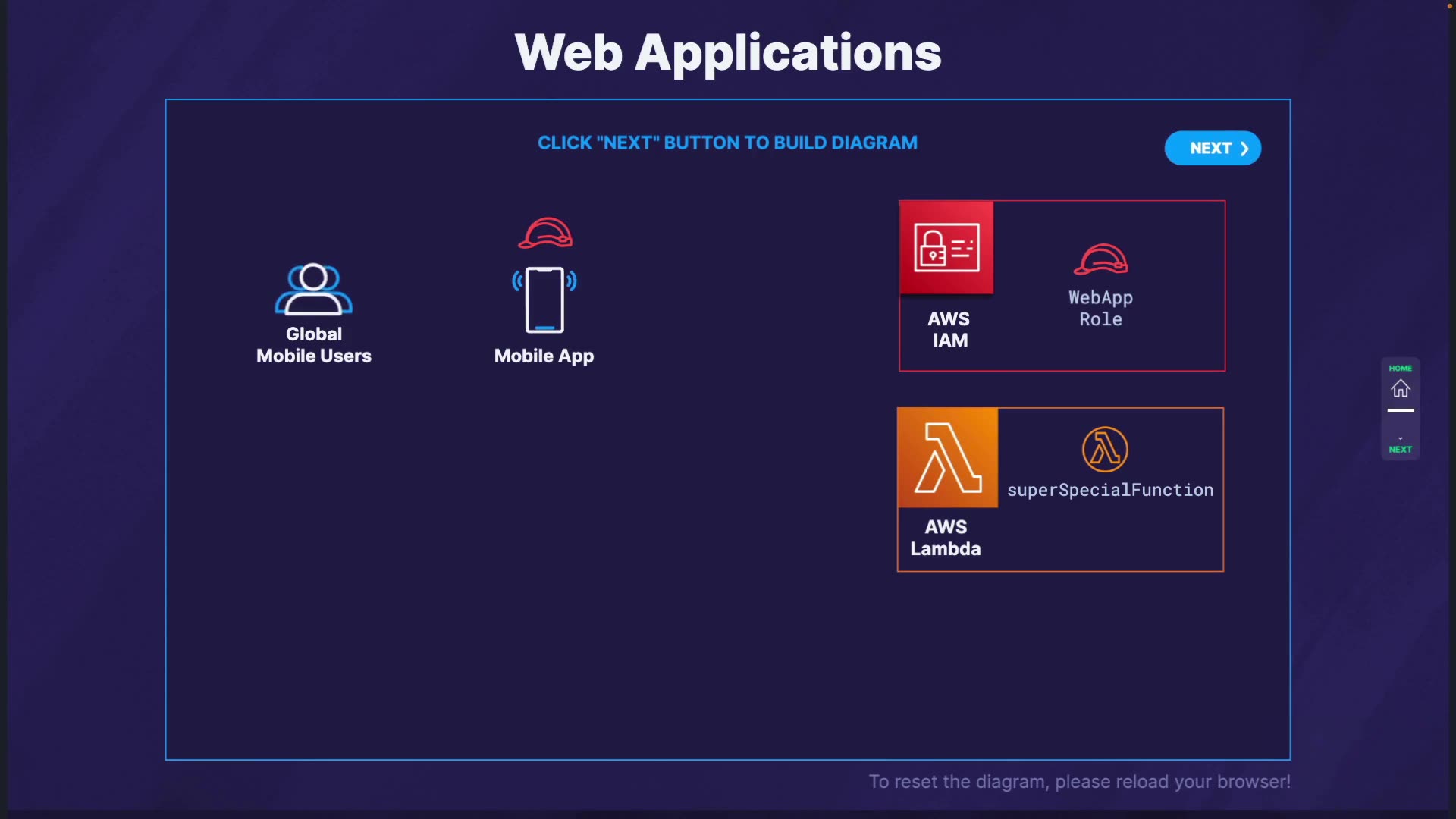
Task: Click the AWS Lambda text label
Action: [946, 538]
